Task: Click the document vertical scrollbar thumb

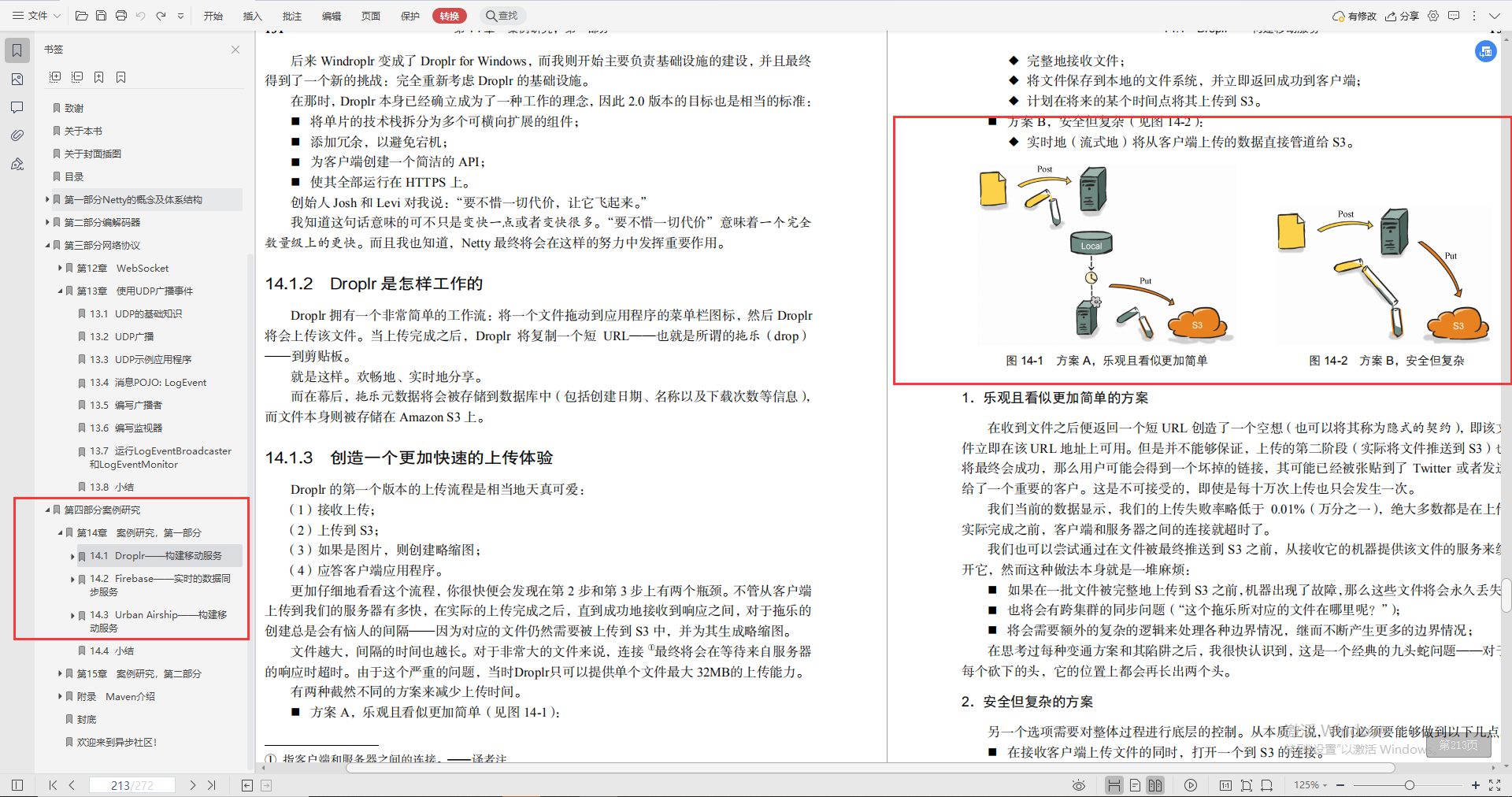Action: click(x=1506, y=597)
